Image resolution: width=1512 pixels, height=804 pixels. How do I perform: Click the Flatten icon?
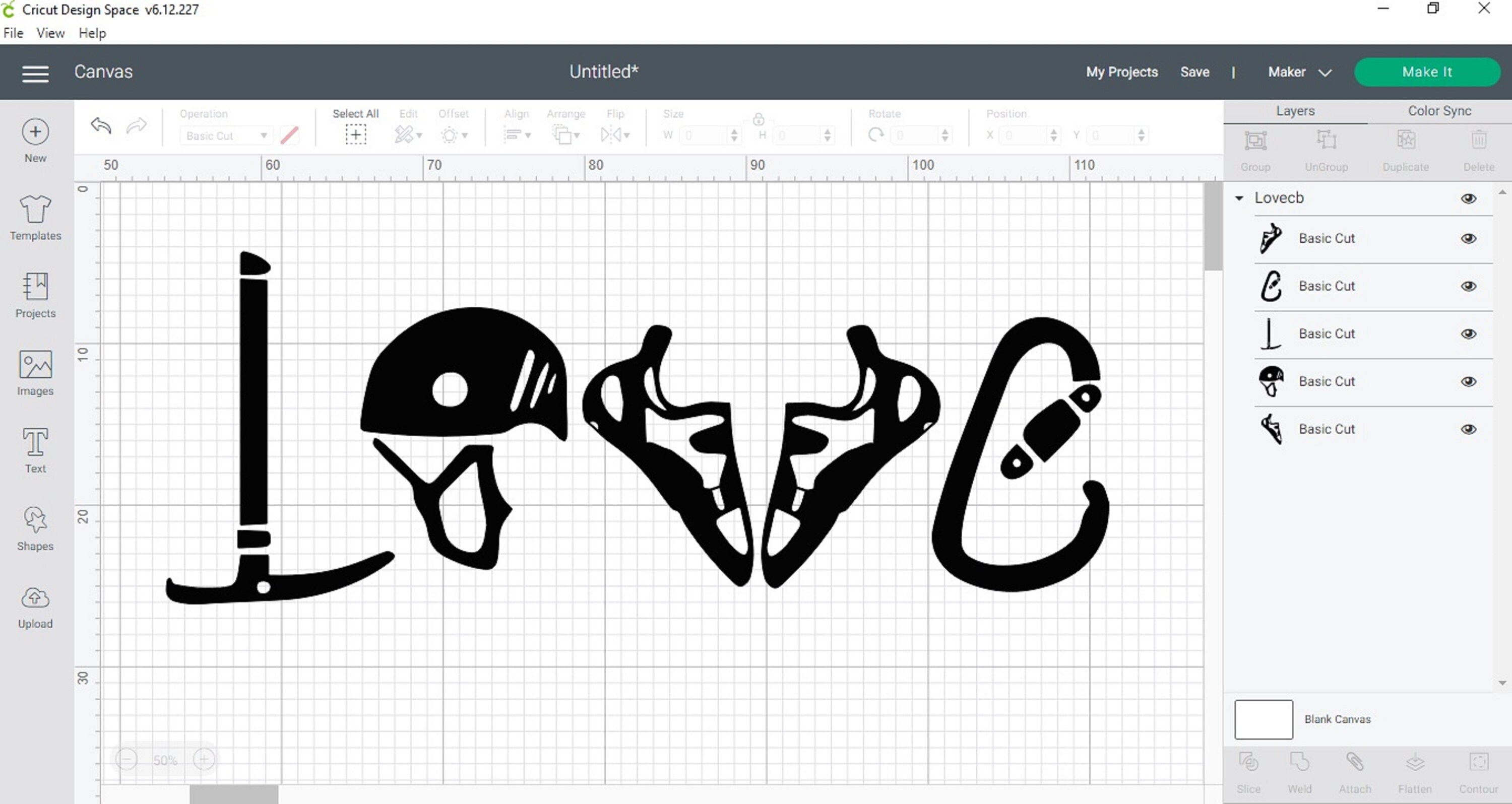coord(1415,763)
